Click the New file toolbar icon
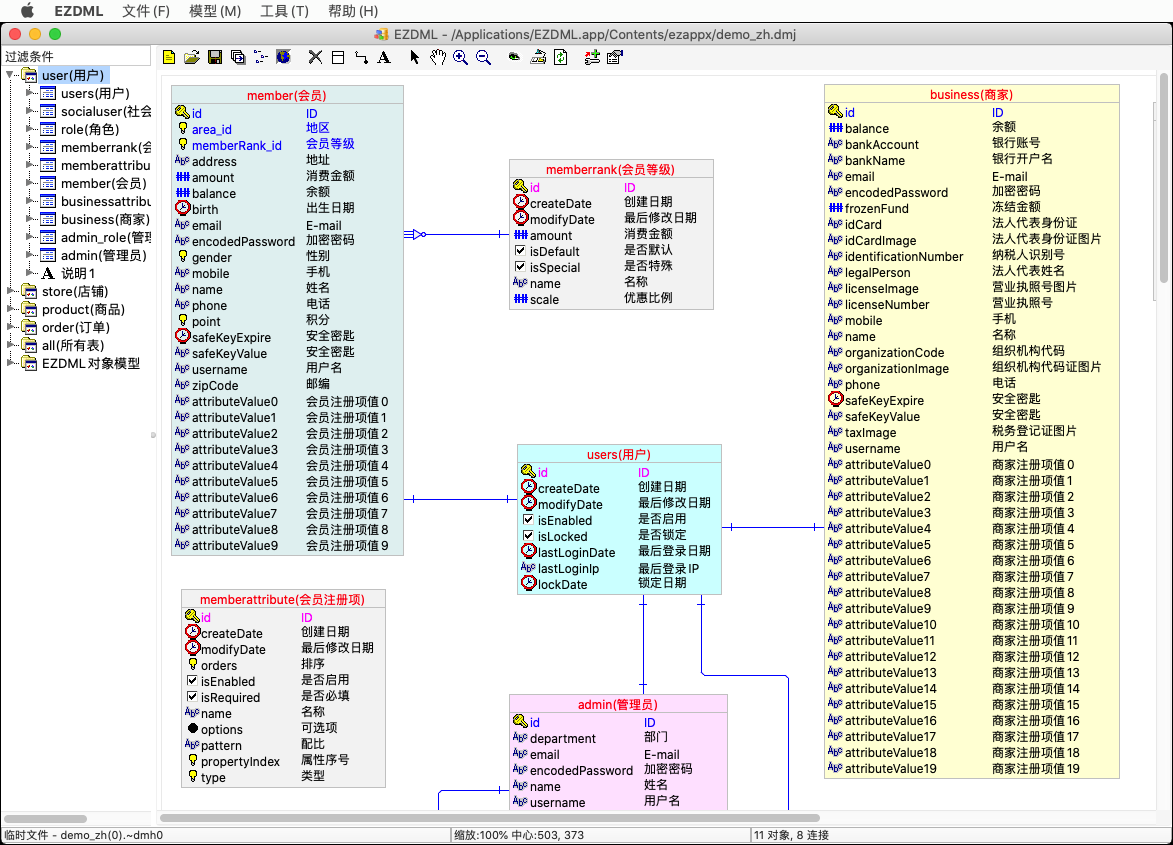Image resolution: width=1173 pixels, height=845 pixels. [x=169, y=58]
